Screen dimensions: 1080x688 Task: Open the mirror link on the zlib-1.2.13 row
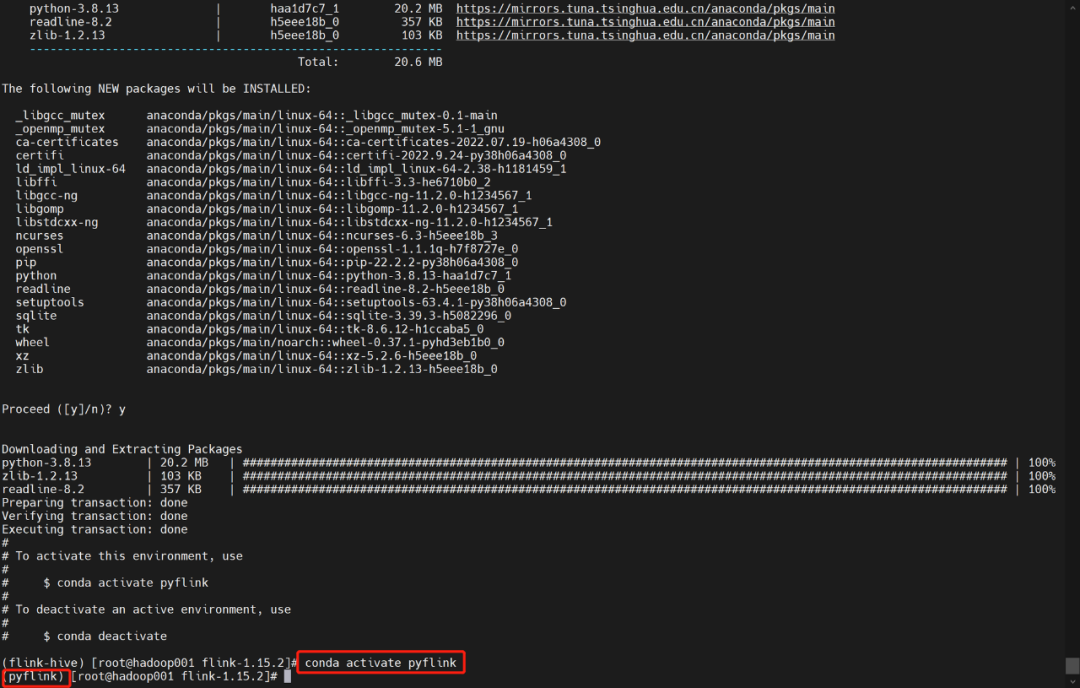pyautogui.click(x=645, y=35)
